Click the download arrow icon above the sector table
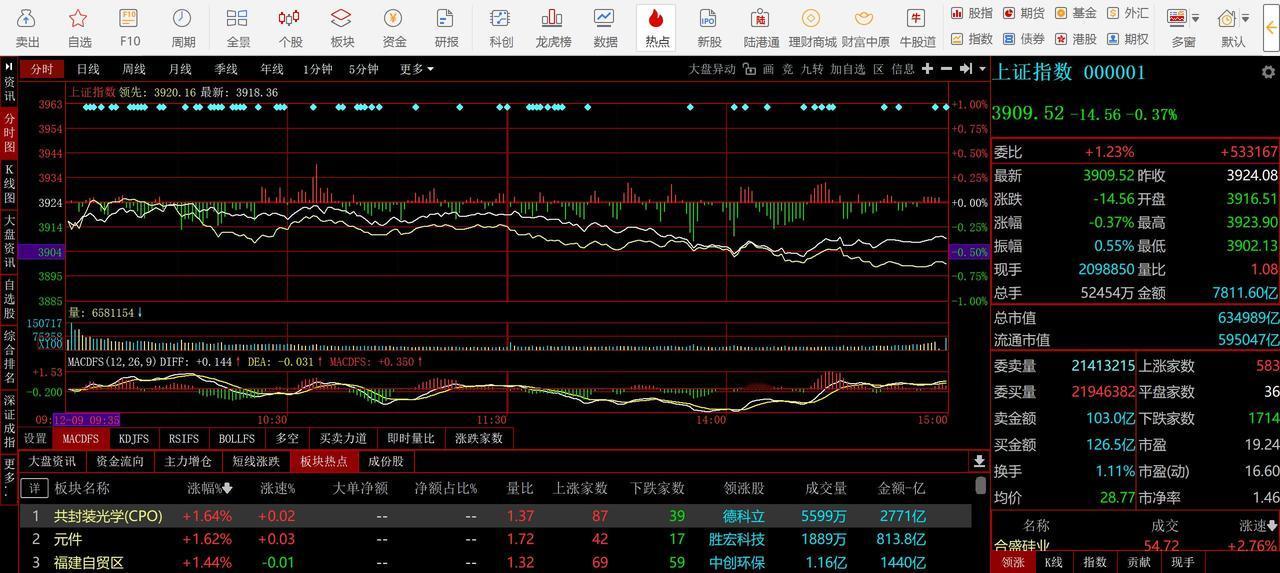 978,461
